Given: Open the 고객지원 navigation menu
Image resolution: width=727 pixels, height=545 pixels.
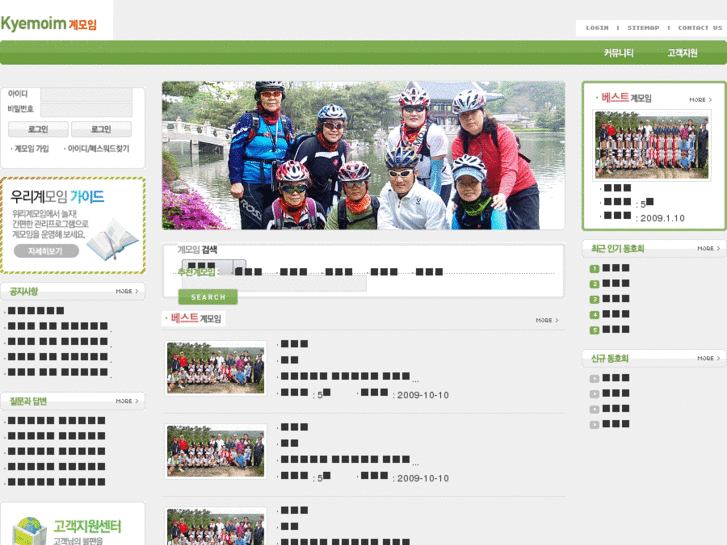Looking at the screenshot, I should click(682, 53).
